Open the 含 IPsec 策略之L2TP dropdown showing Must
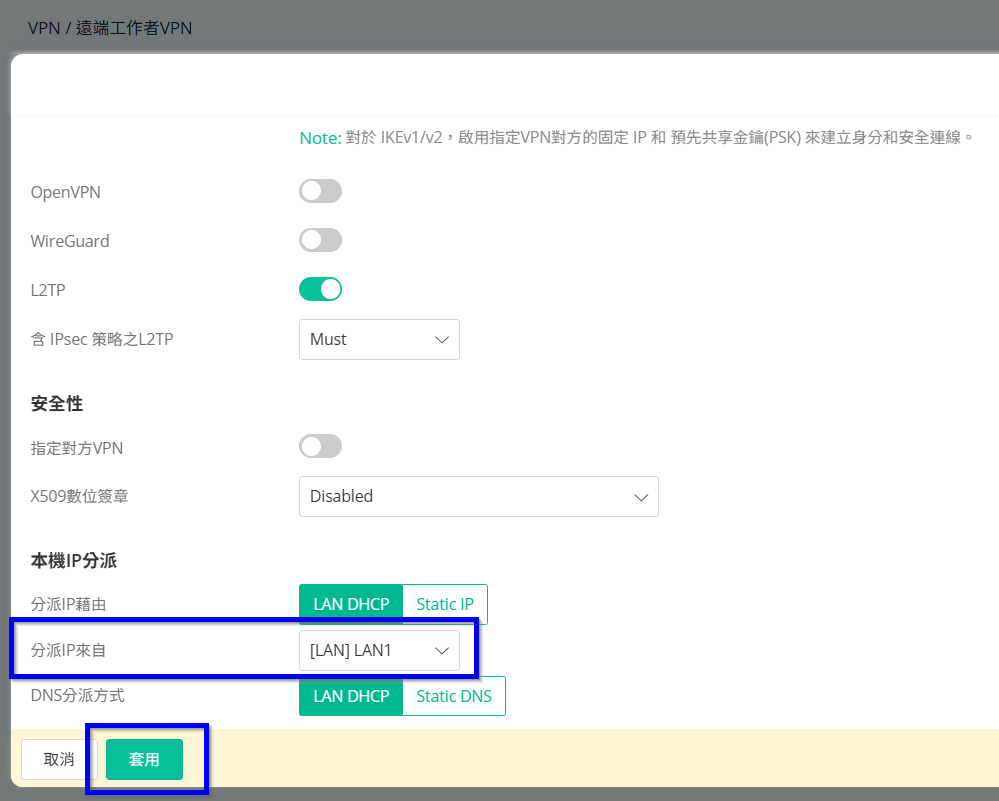Screen dimensions: 999x801 click(379, 340)
